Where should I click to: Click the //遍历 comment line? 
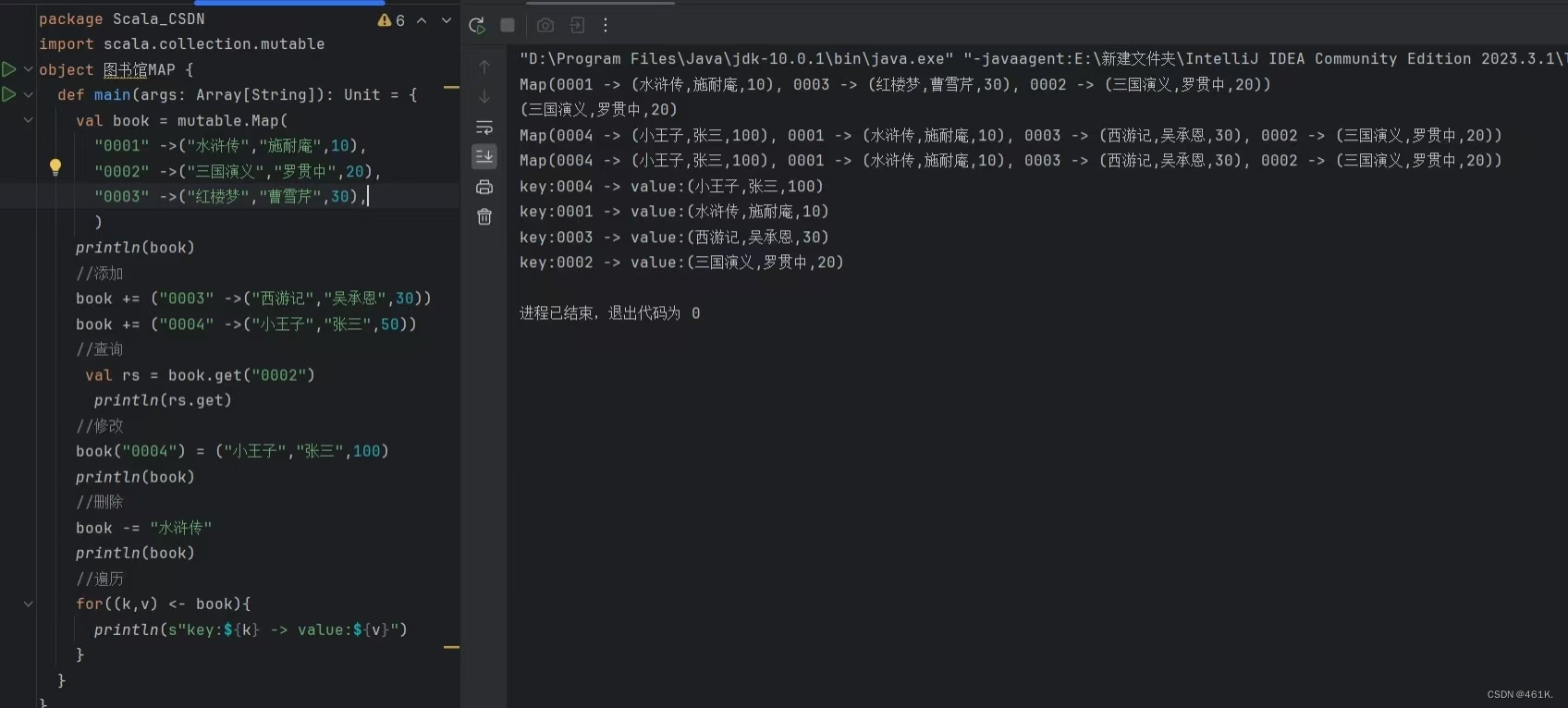pos(100,579)
